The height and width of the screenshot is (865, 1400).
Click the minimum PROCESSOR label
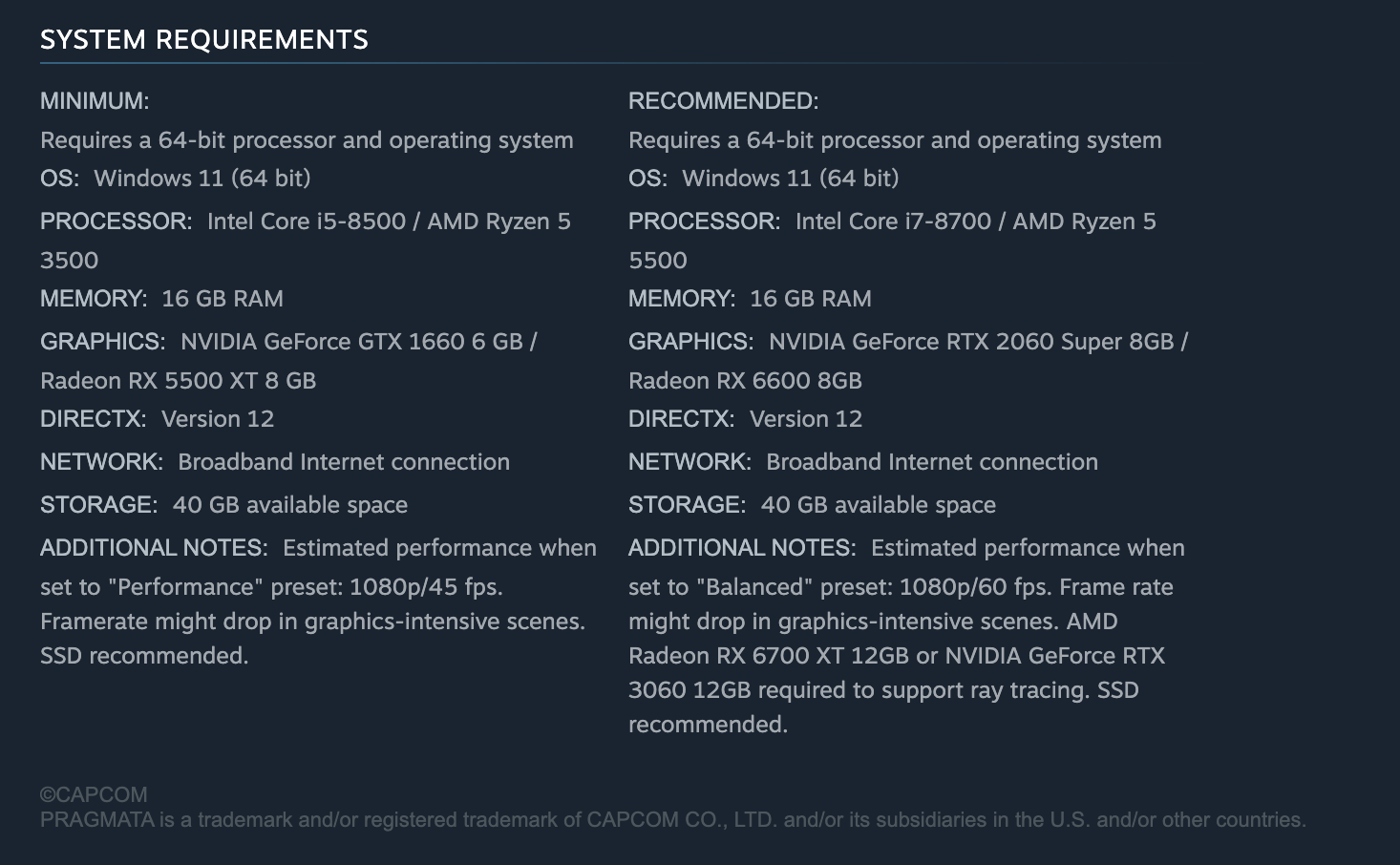pyautogui.click(x=116, y=222)
